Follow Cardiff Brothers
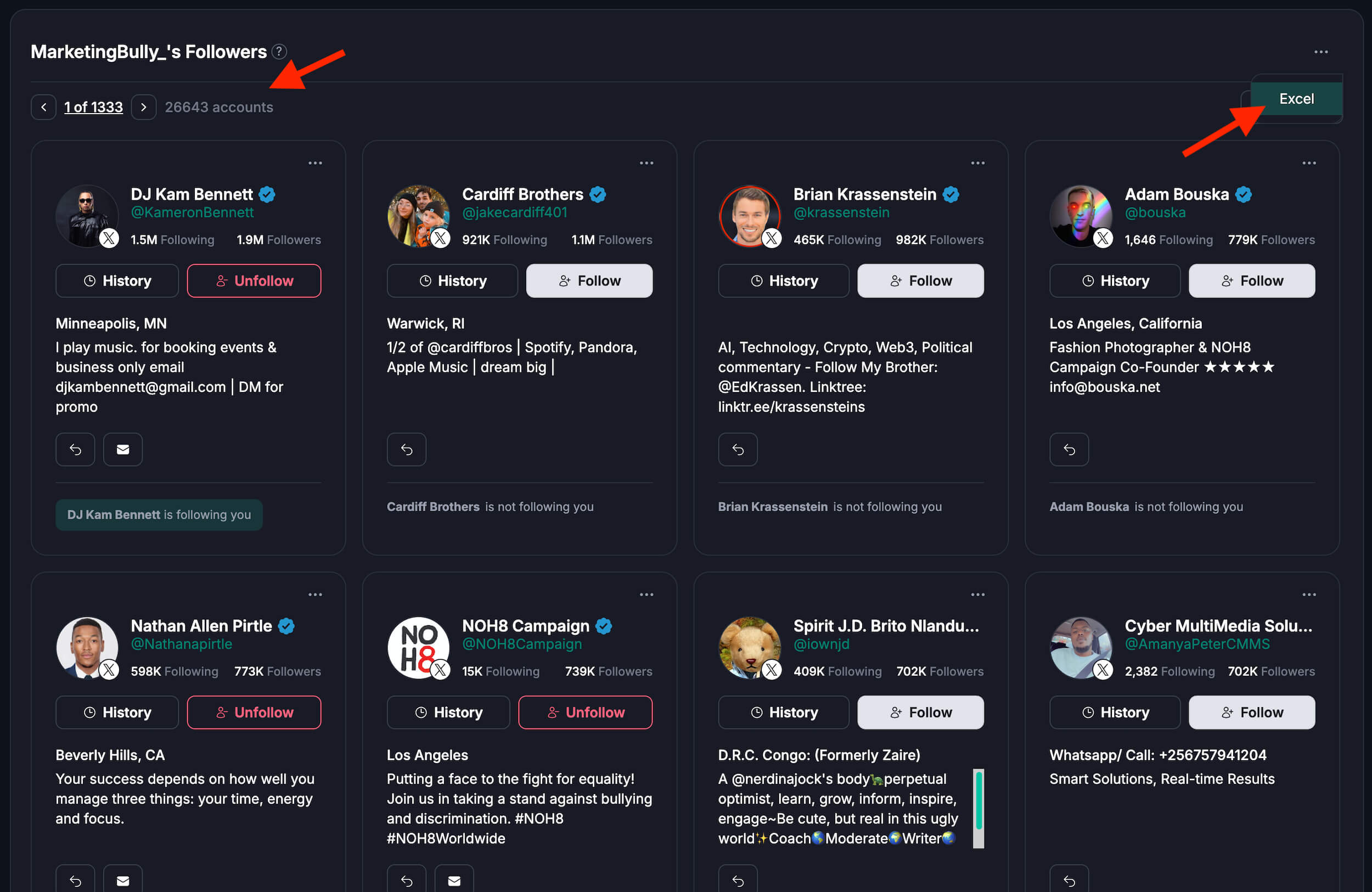The image size is (1372, 892). (588, 281)
